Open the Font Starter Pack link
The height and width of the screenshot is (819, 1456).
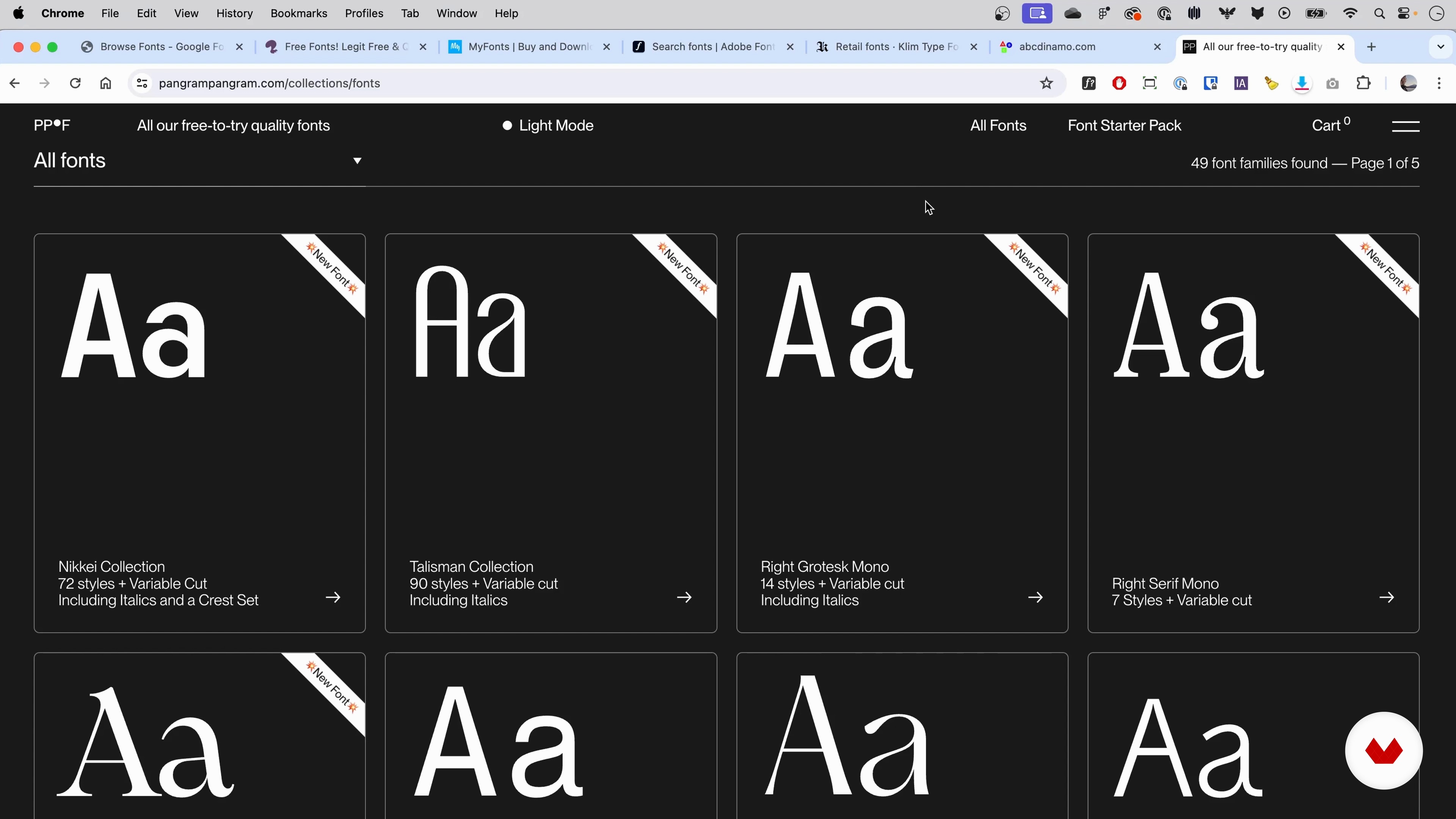point(1124,126)
